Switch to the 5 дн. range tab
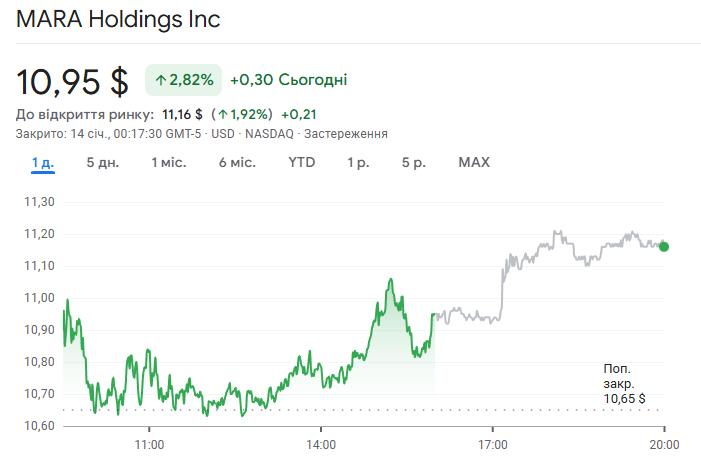The height and width of the screenshot is (468, 701). click(102, 162)
